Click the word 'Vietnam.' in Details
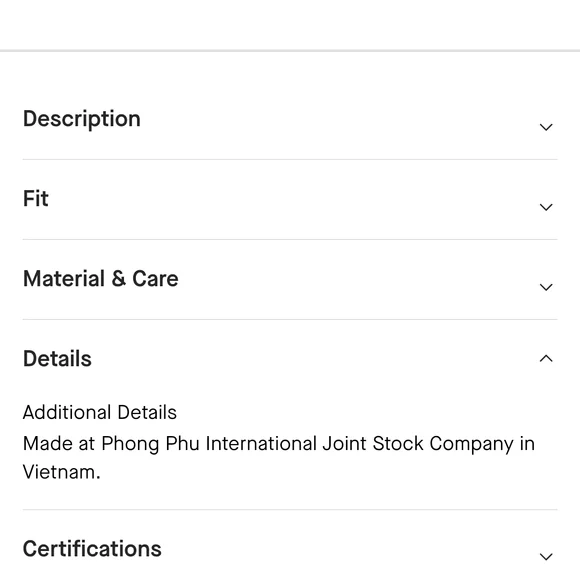This screenshot has width=580, height=580. [x=61, y=472]
